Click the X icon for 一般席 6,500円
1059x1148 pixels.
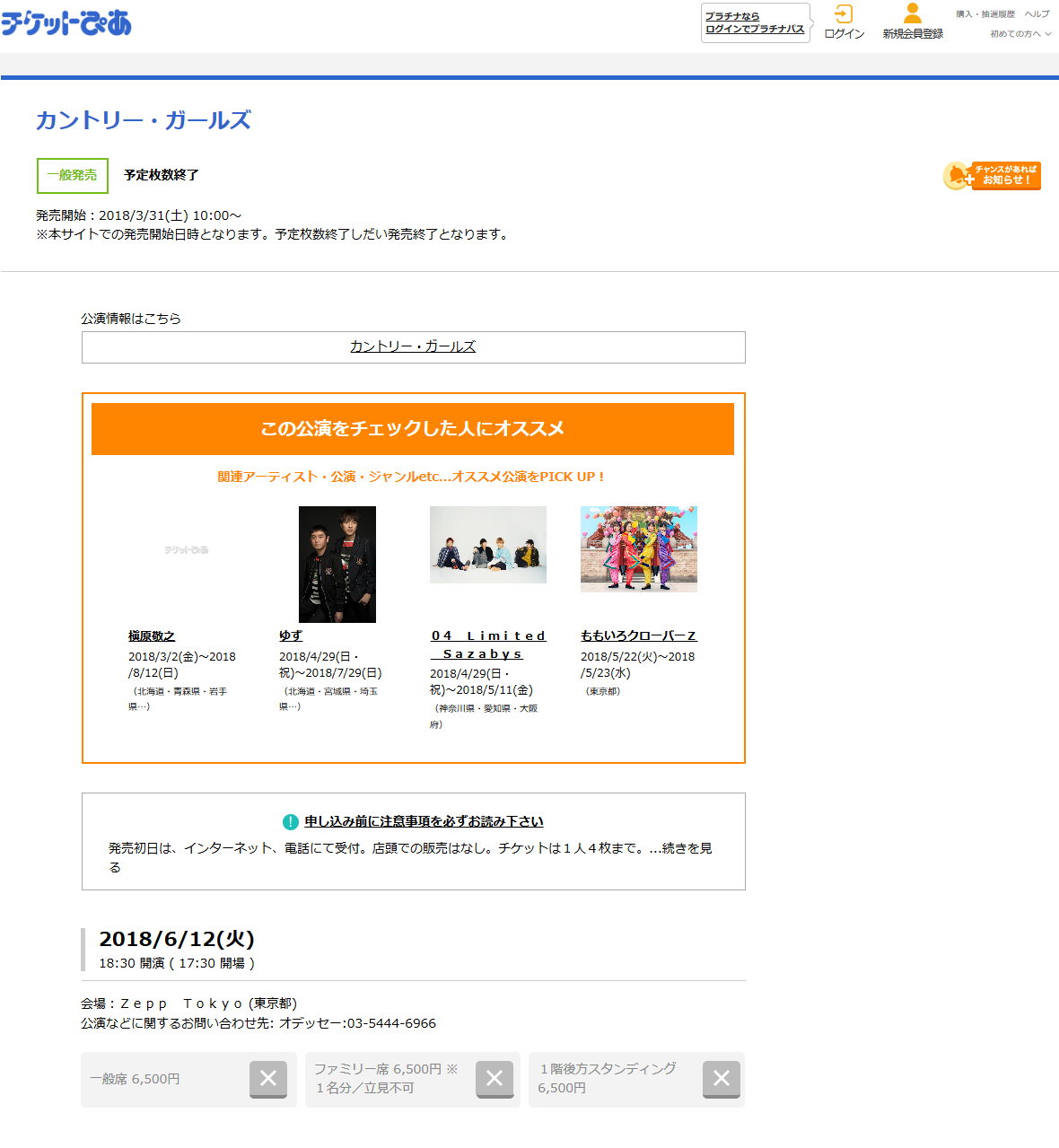(x=268, y=1079)
